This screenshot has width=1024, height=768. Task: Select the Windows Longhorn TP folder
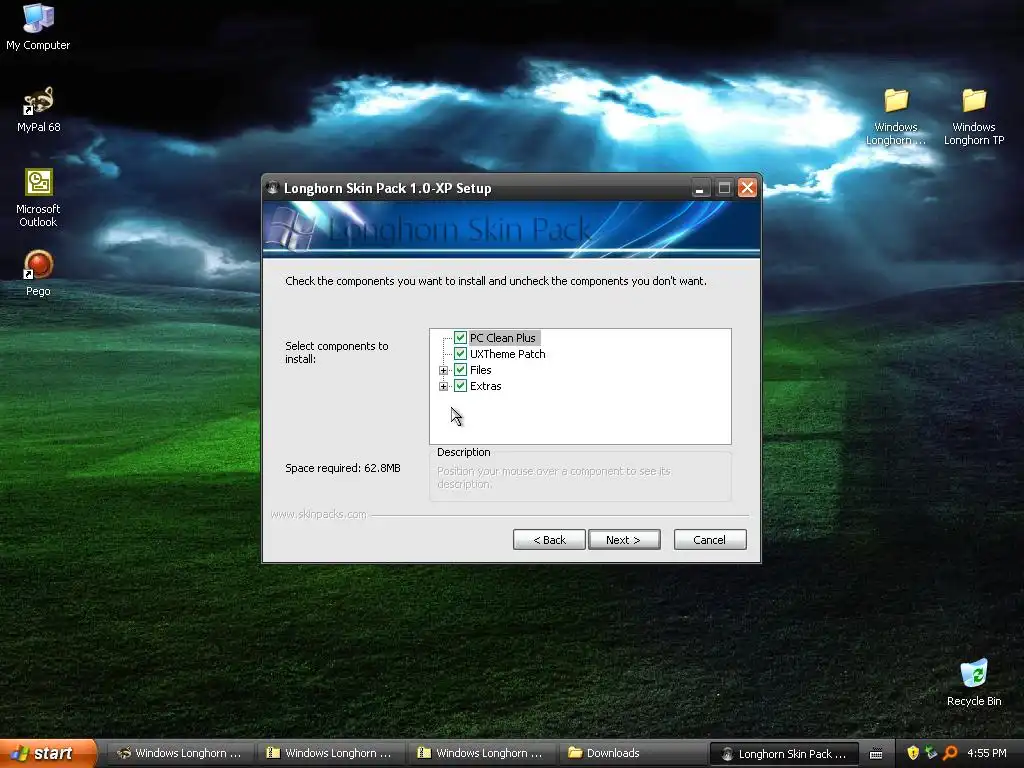click(973, 116)
